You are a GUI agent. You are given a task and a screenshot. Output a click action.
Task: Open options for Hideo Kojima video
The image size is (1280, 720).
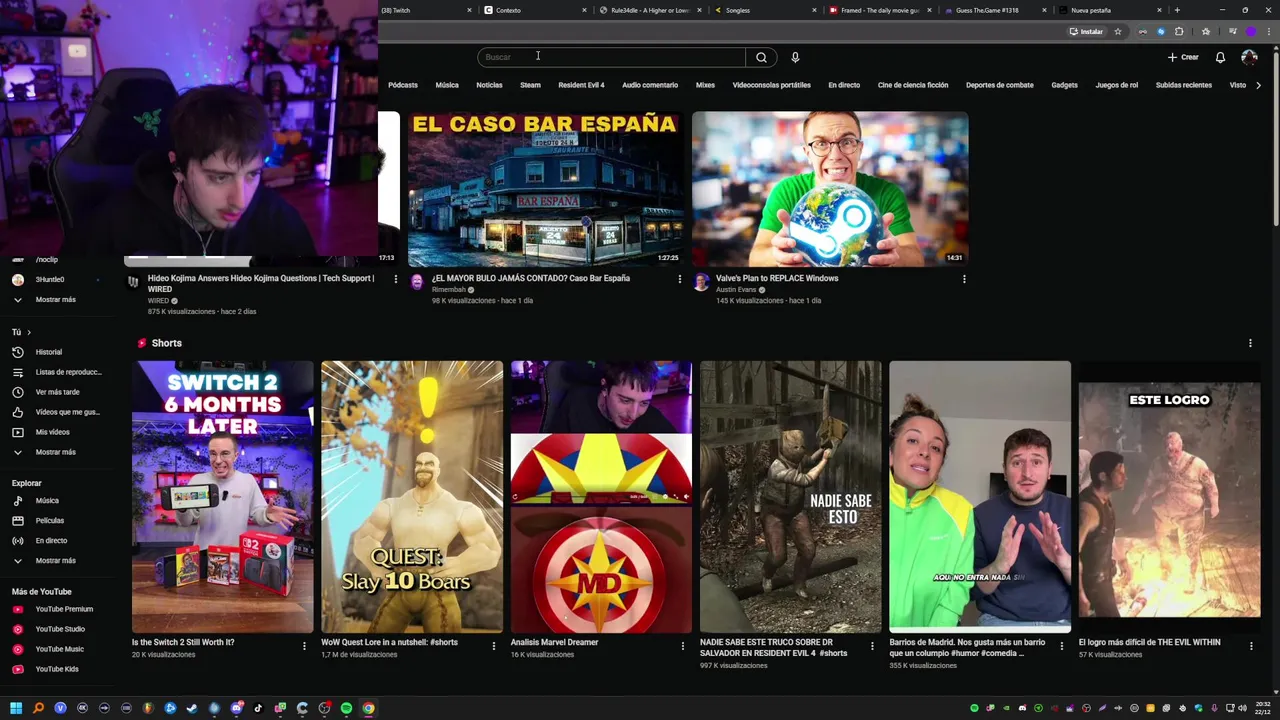click(x=396, y=279)
